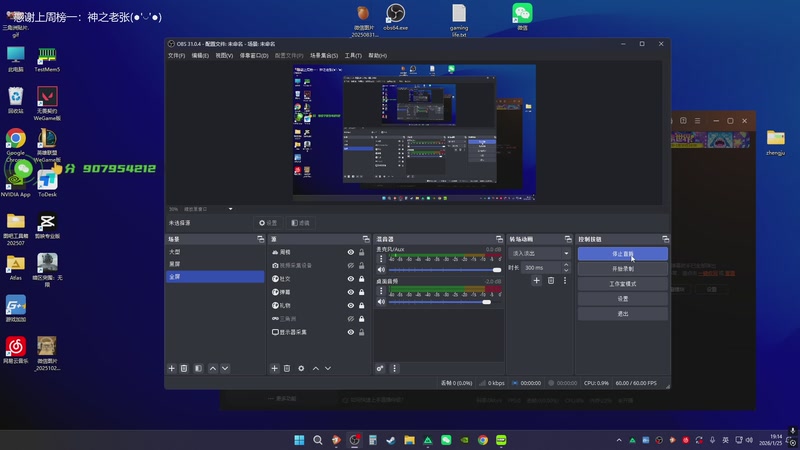Move source up in the Sources toolbar
This screenshot has height=450, width=800.
[316, 368]
